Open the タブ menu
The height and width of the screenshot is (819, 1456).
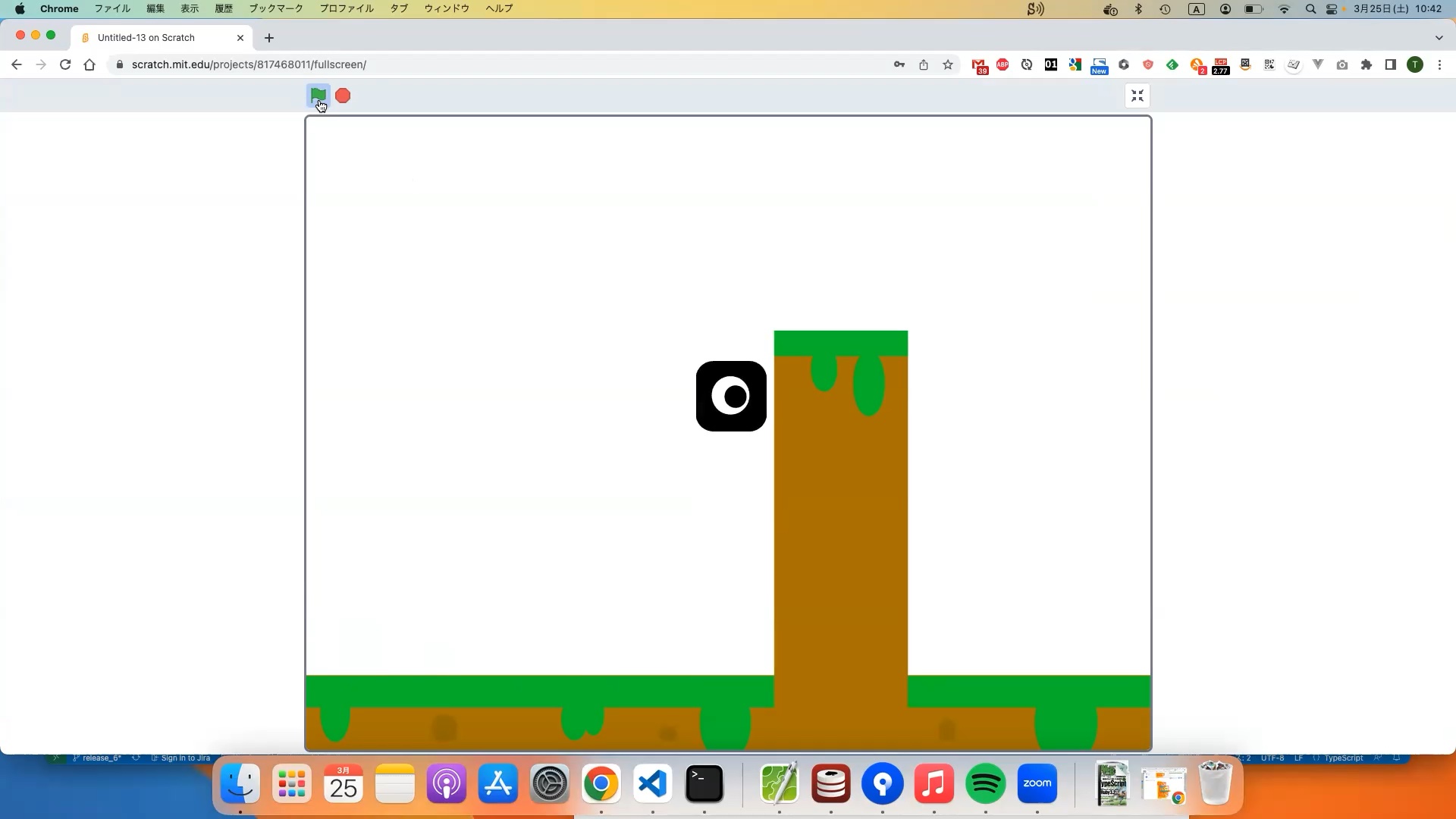click(x=399, y=8)
